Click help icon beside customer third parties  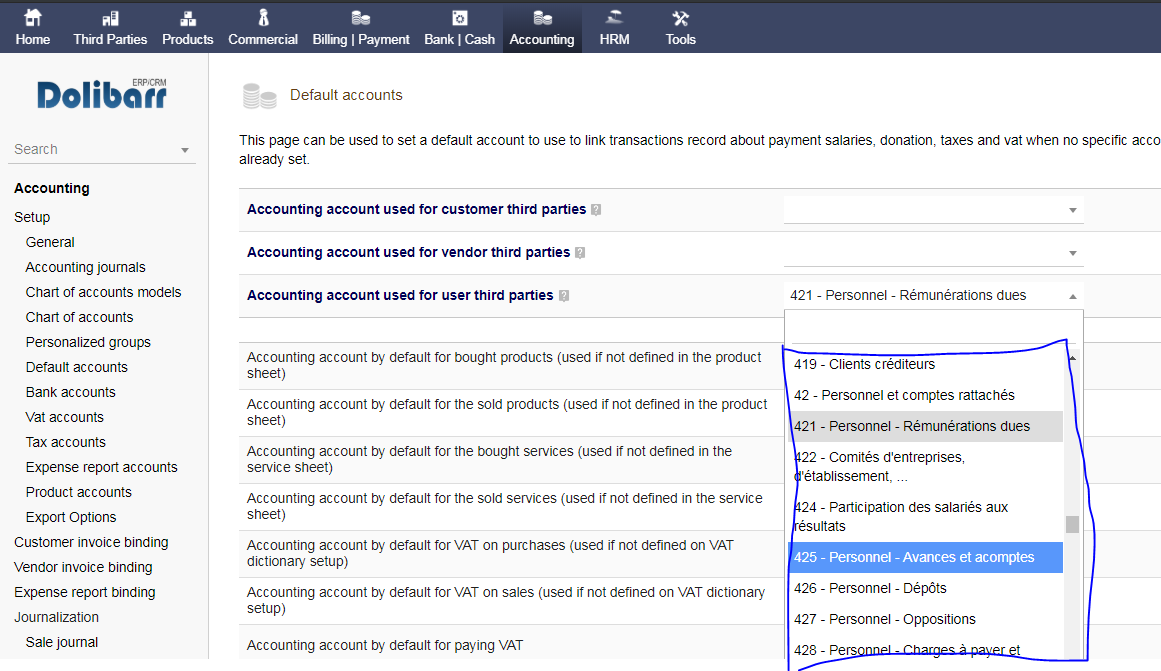[x=596, y=210]
